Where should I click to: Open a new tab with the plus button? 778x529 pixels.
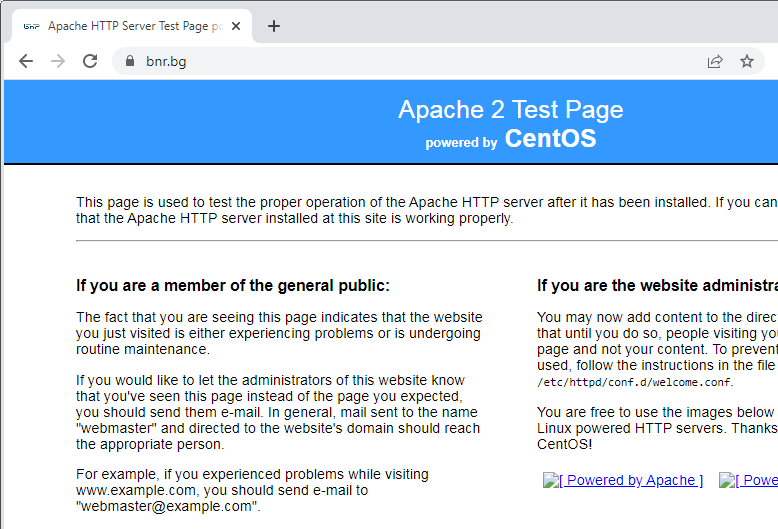click(274, 26)
